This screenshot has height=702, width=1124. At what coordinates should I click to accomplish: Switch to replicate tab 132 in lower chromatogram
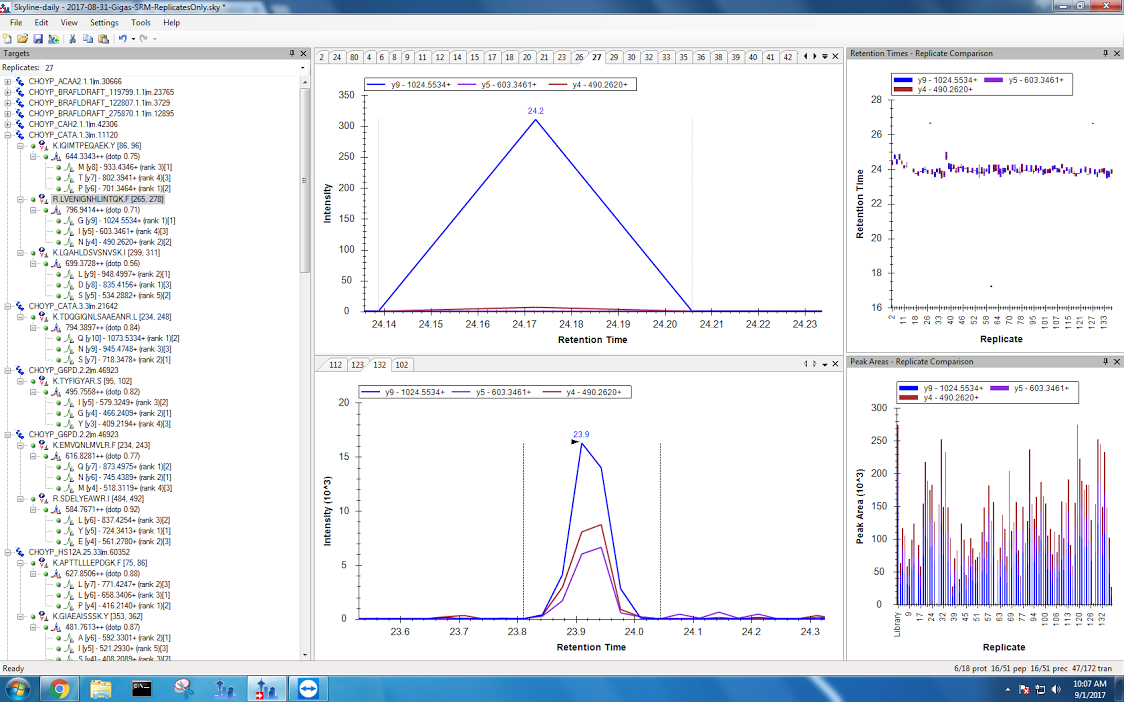(380, 365)
